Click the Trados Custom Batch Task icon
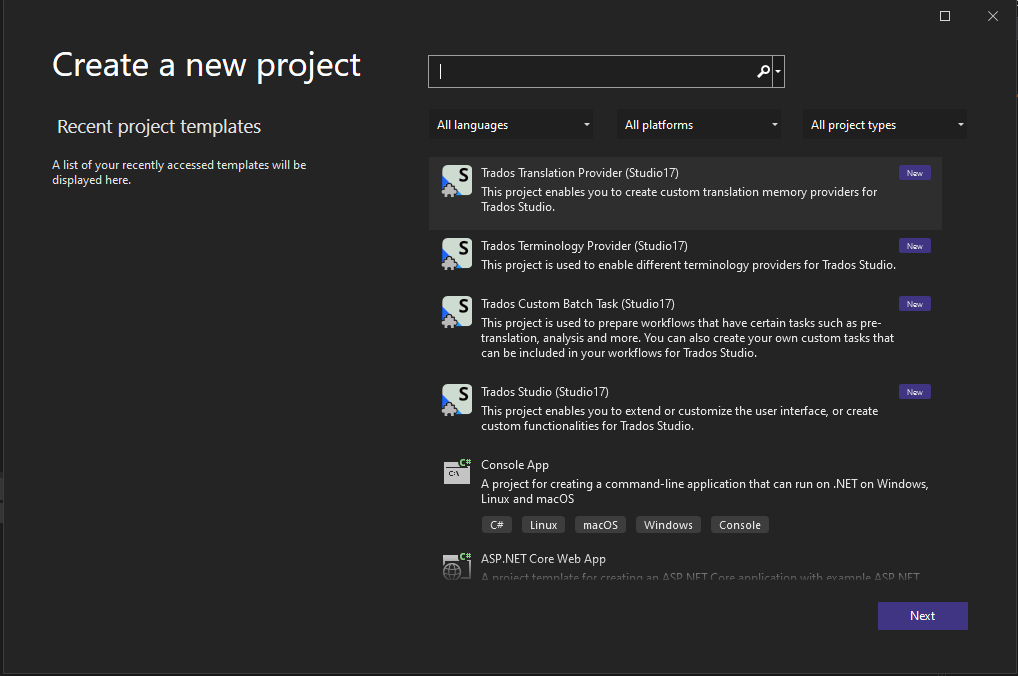1018x676 pixels. pos(456,312)
